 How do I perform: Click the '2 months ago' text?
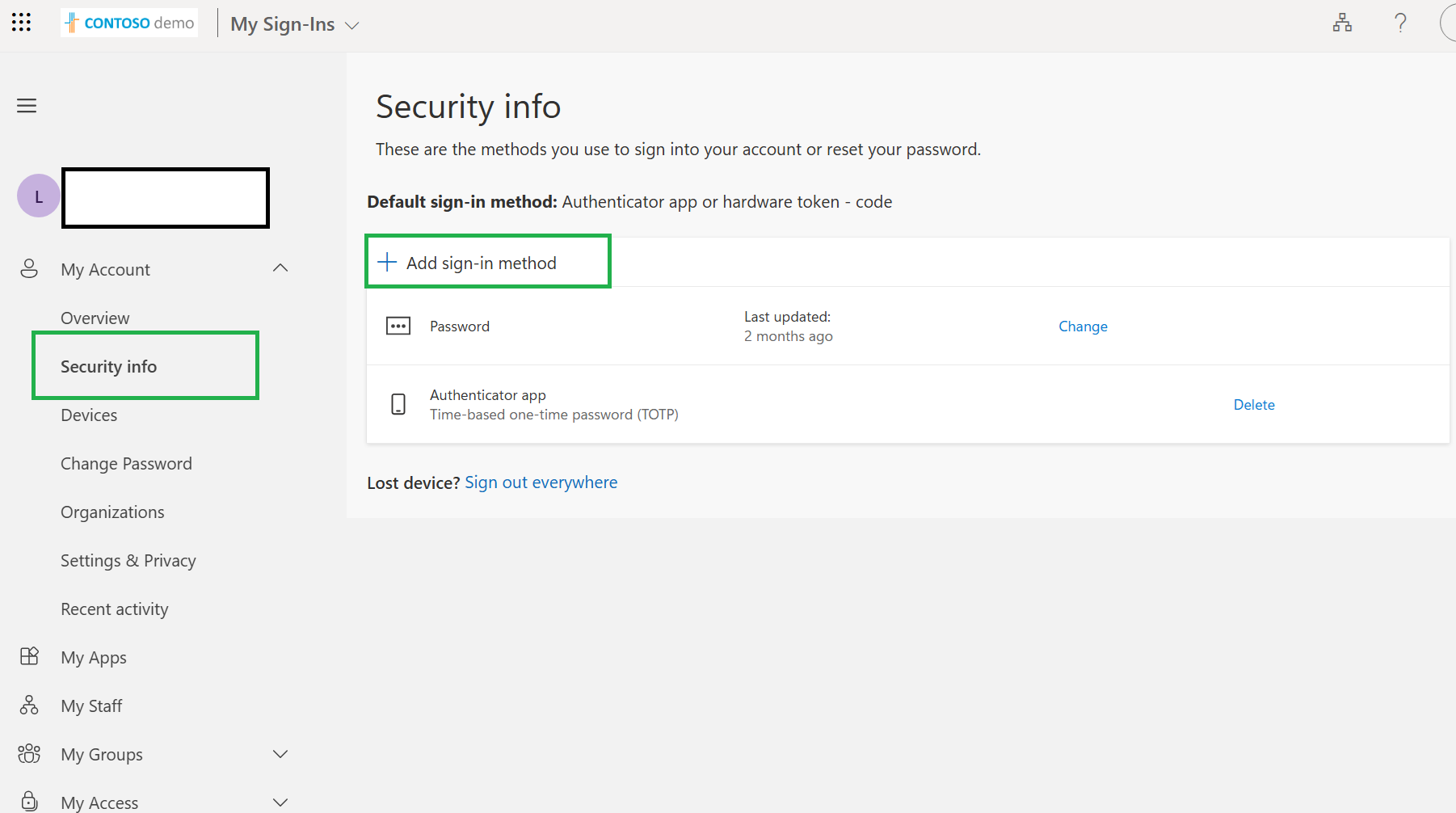point(789,336)
